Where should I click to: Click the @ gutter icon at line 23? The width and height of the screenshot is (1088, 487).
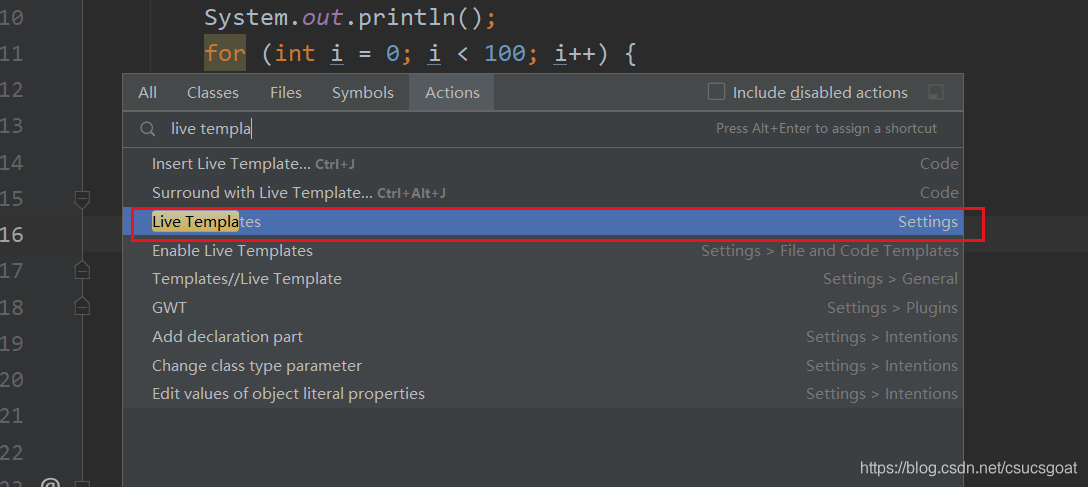click(x=50, y=482)
